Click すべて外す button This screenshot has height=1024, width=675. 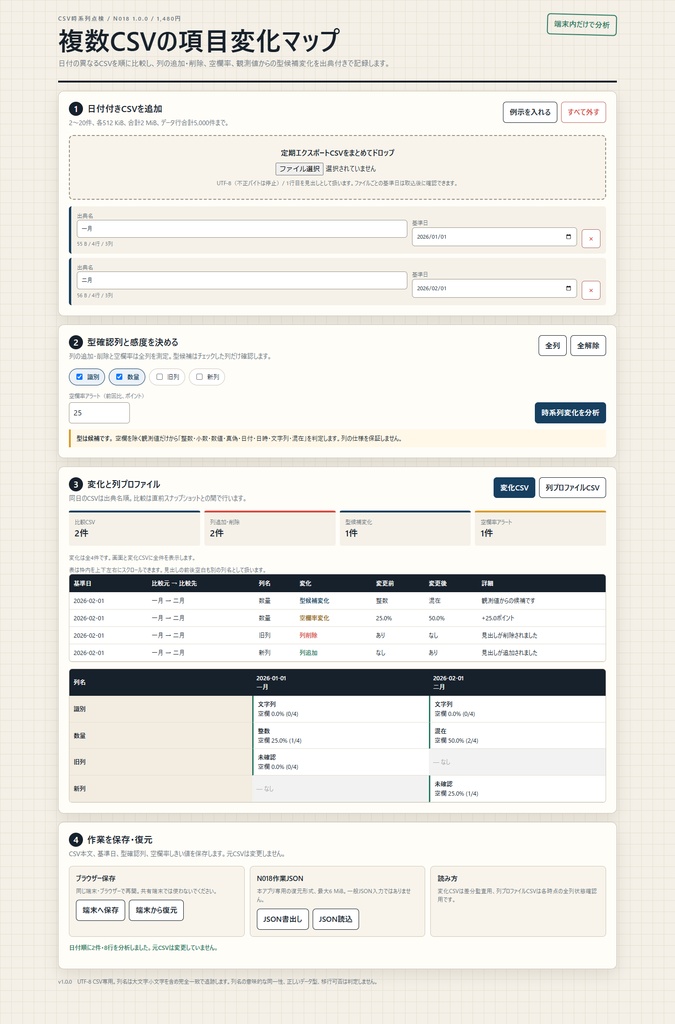click(584, 112)
